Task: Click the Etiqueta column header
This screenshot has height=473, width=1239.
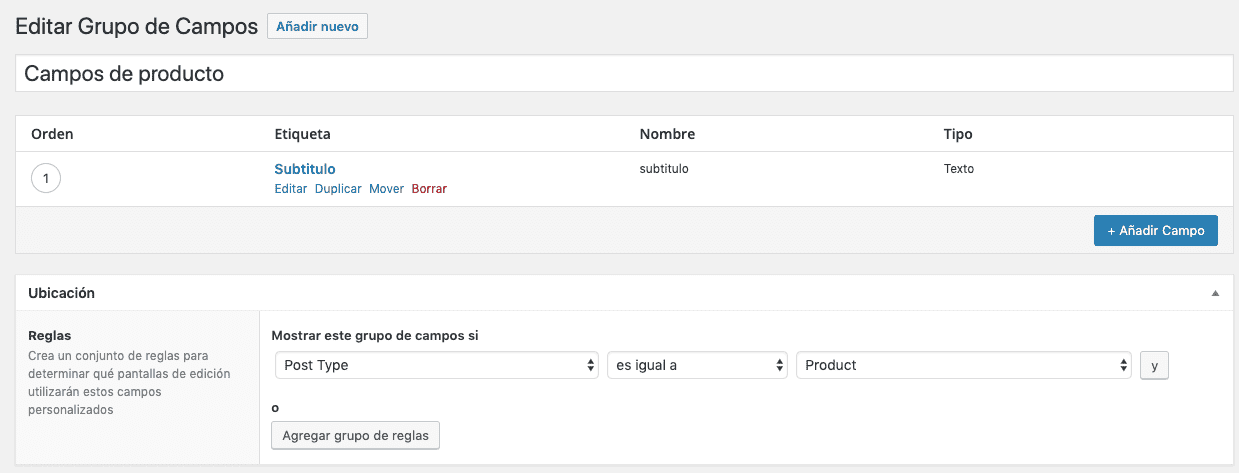Action: [x=302, y=134]
